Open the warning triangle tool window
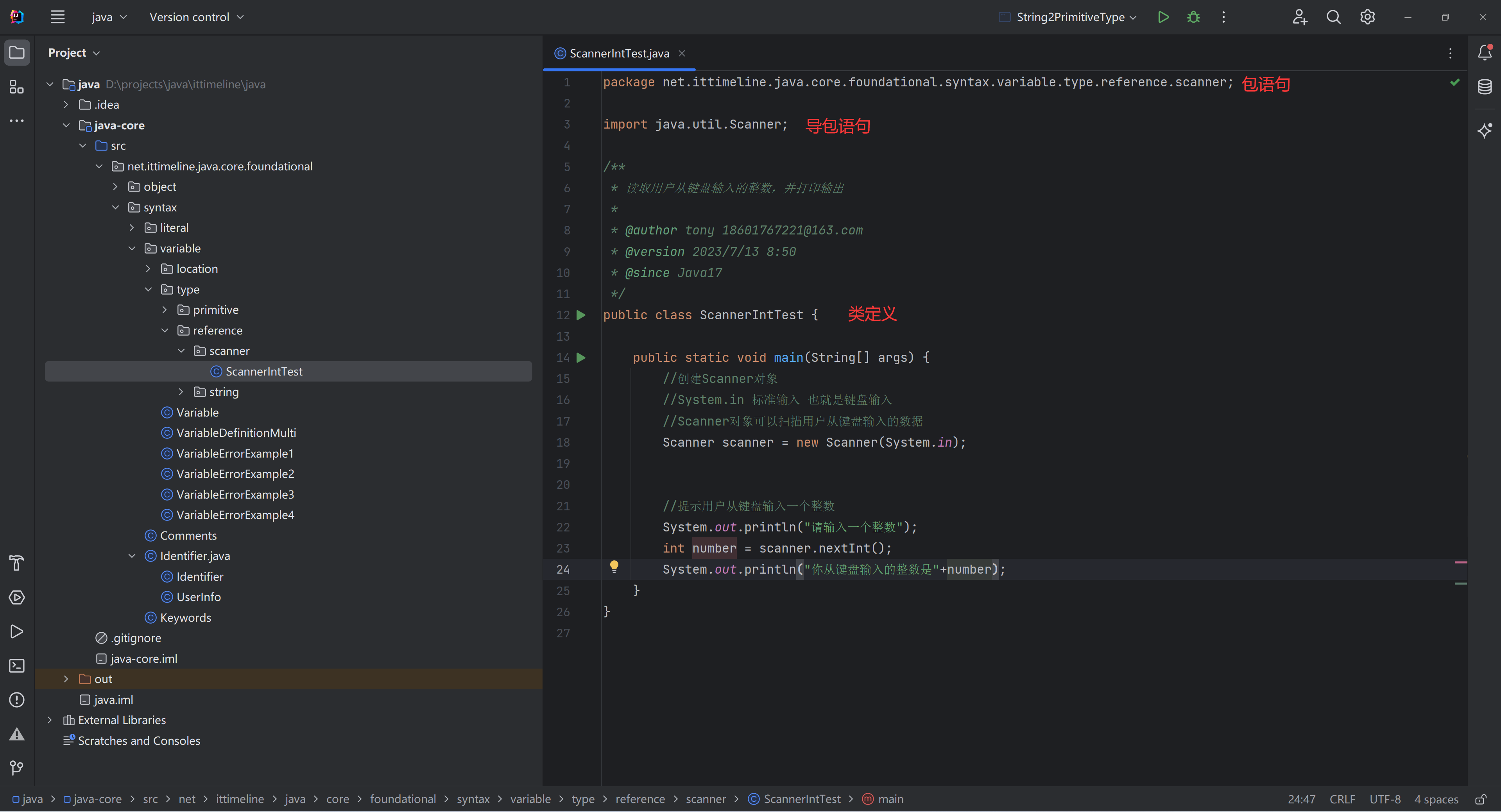Screen dimensions: 1501x812 (17, 734)
